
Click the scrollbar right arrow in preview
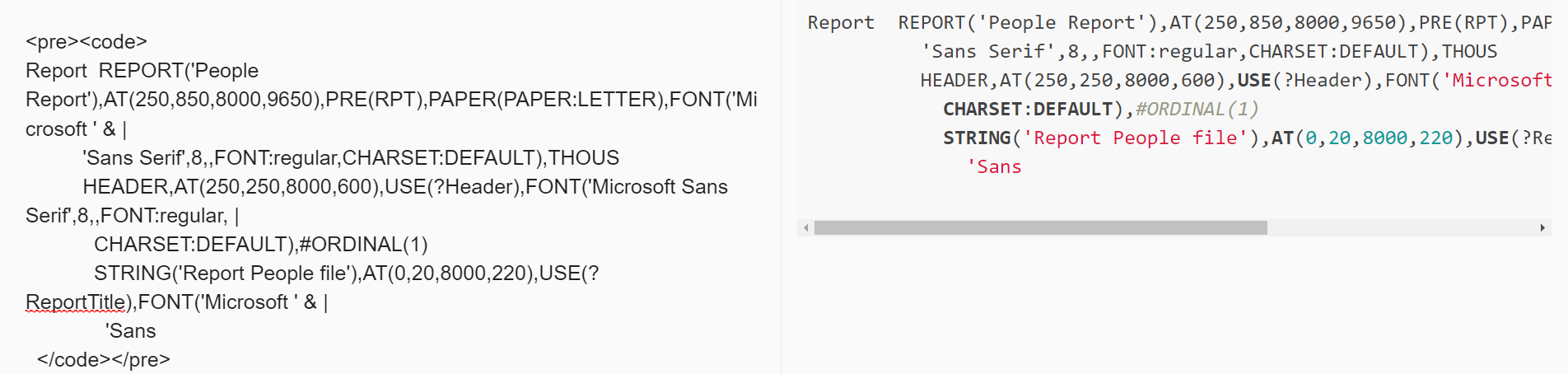tap(1542, 228)
